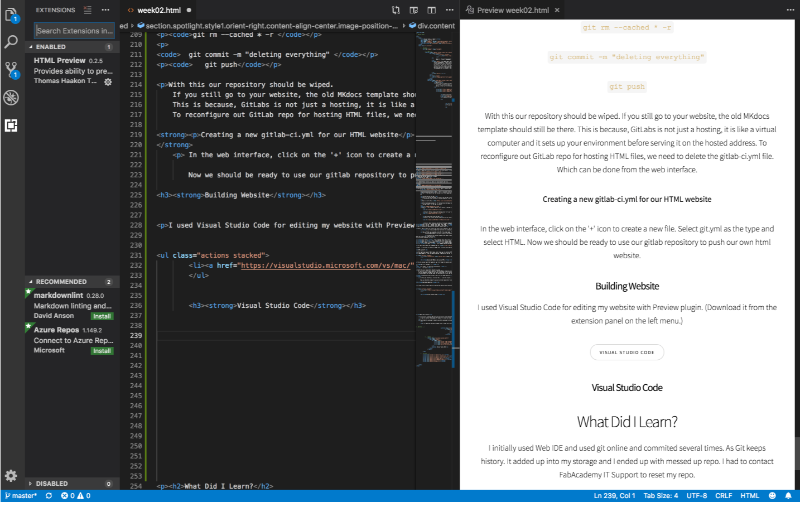Install the markdownlint extension
The width and height of the screenshot is (800, 507).
pyautogui.click(x=102, y=316)
